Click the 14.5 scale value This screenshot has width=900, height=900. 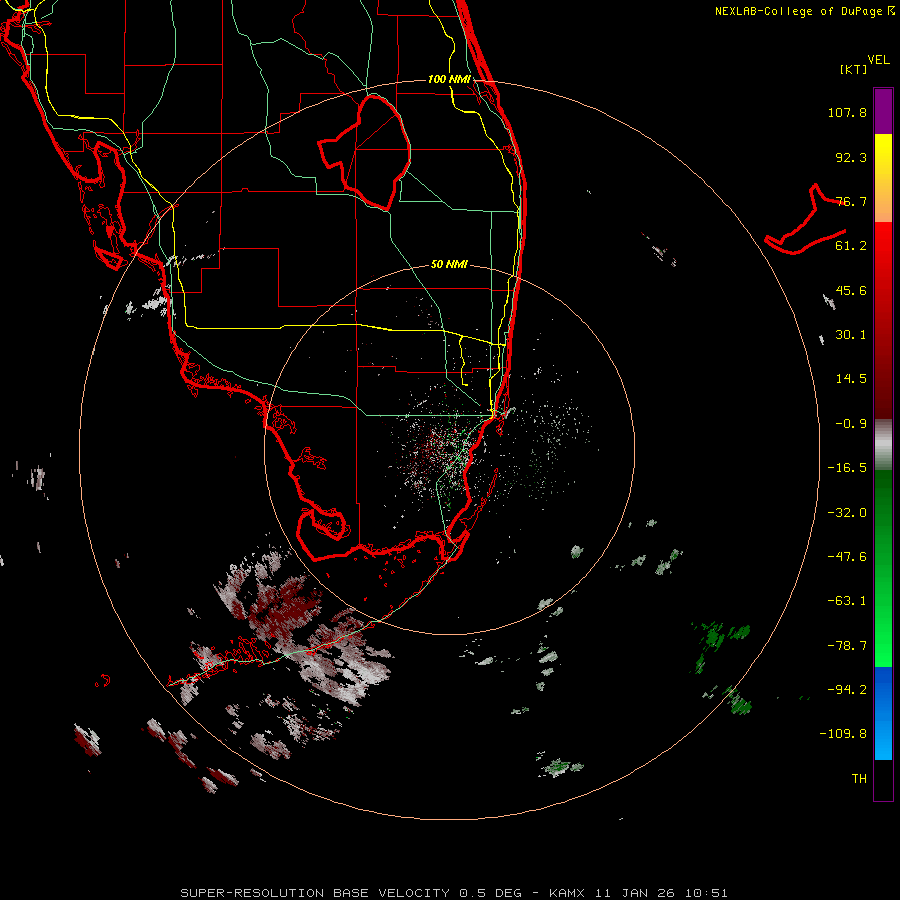tap(851, 379)
